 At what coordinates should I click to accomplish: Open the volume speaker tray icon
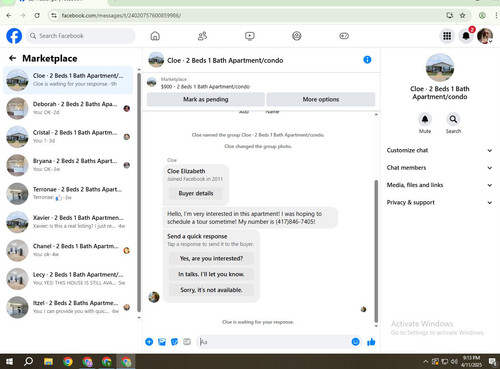454,361
